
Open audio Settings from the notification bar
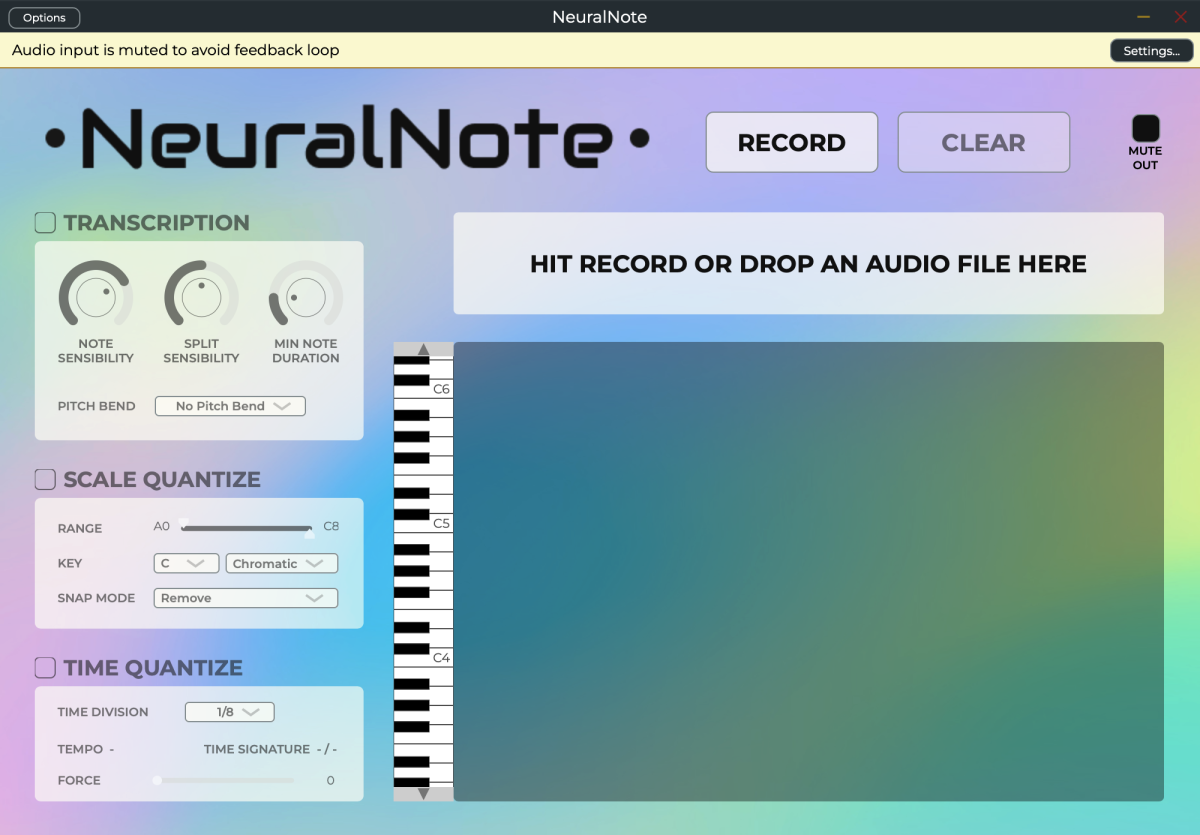click(x=1151, y=51)
